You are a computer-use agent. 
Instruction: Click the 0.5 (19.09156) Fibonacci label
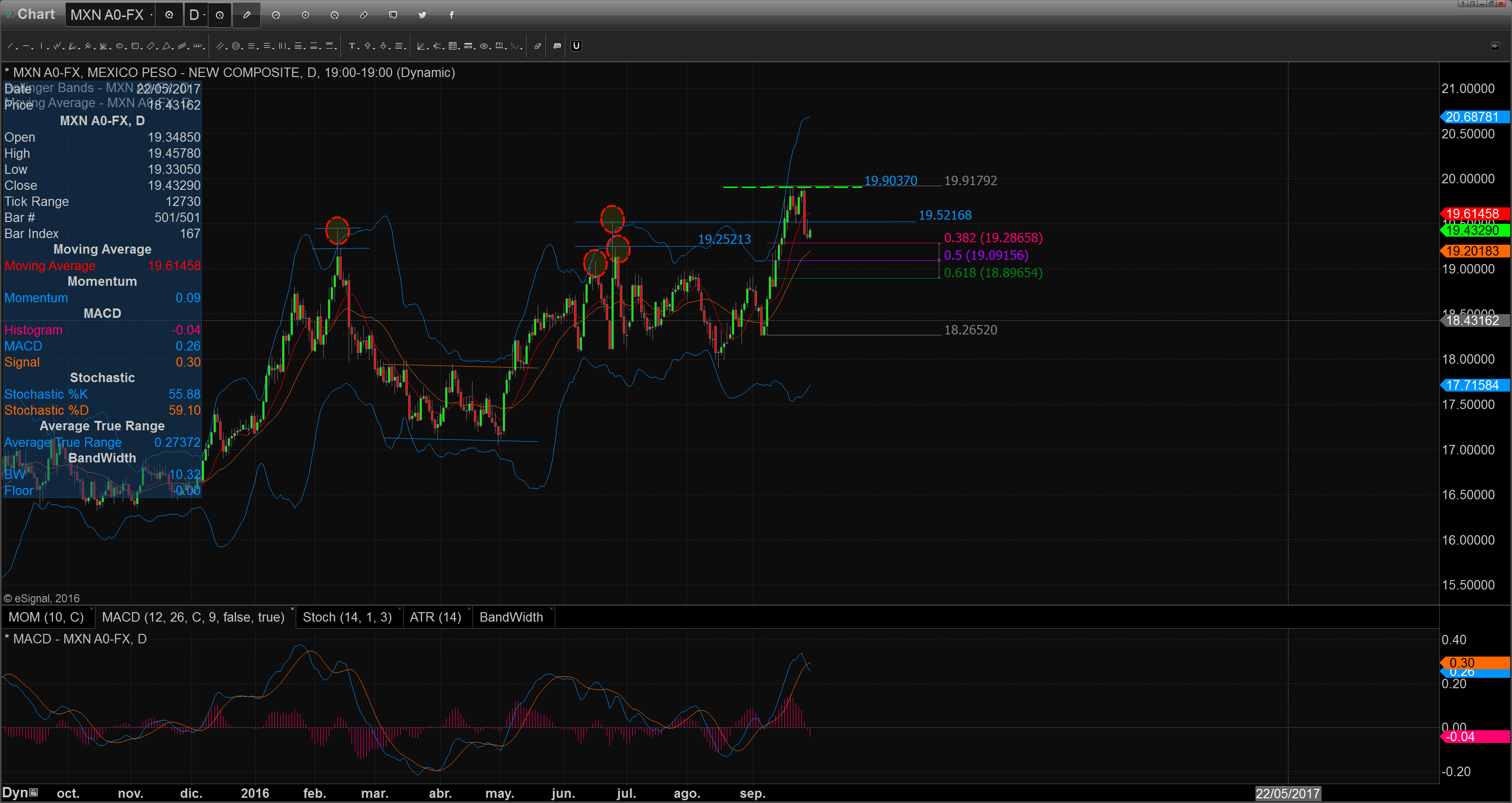tap(986, 256)
